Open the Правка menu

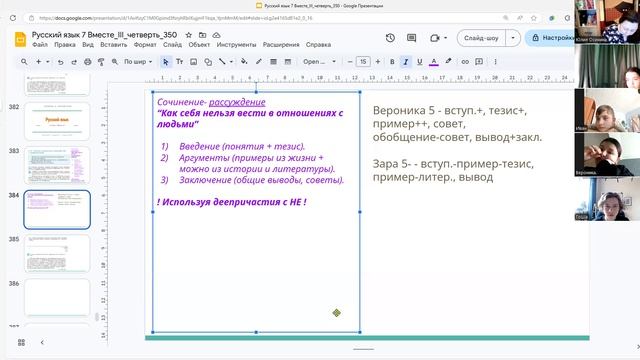pyautogui.click(x=65, y=44)
